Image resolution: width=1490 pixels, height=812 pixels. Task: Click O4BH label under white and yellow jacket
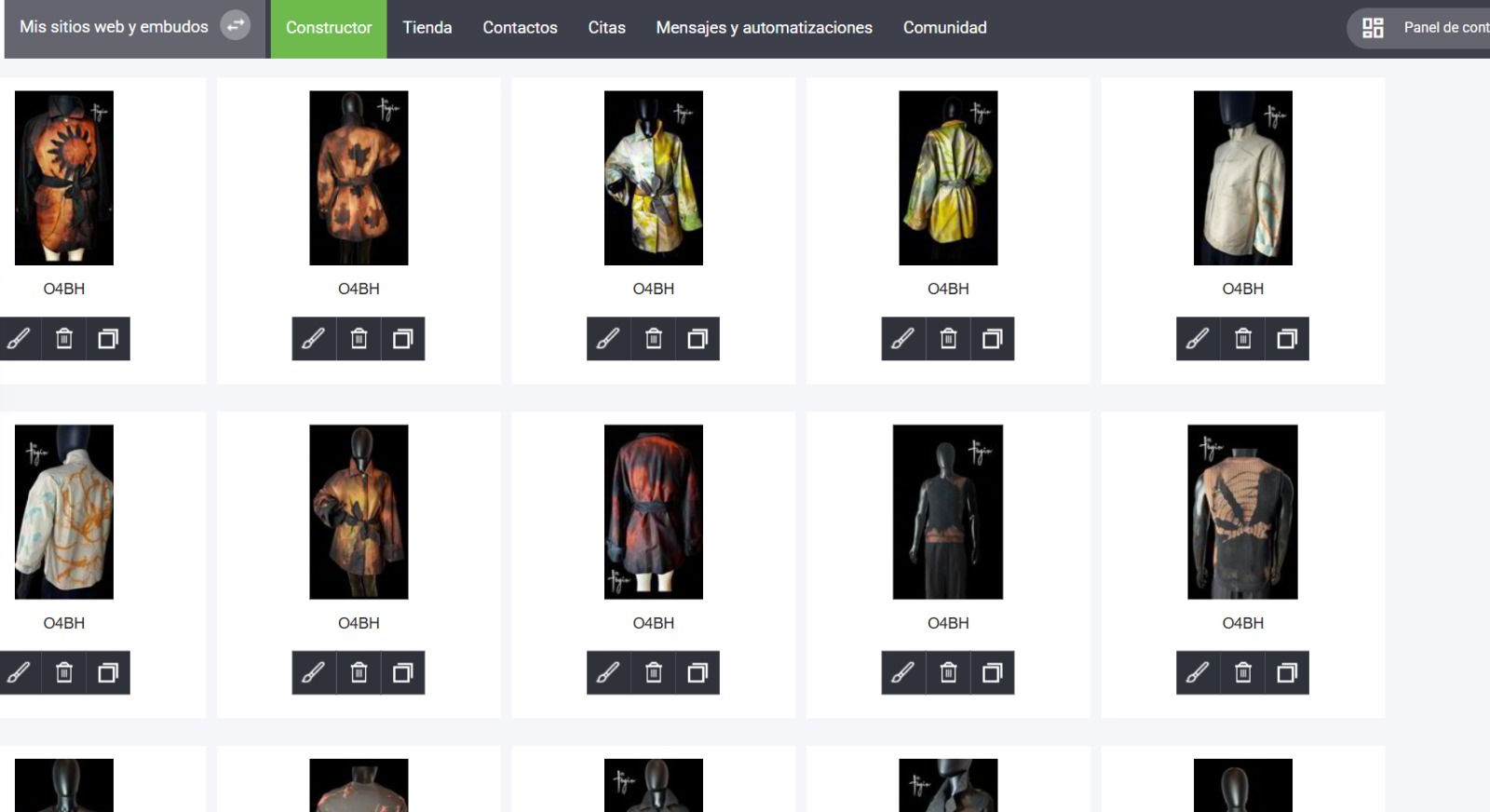tap(654, 289)
